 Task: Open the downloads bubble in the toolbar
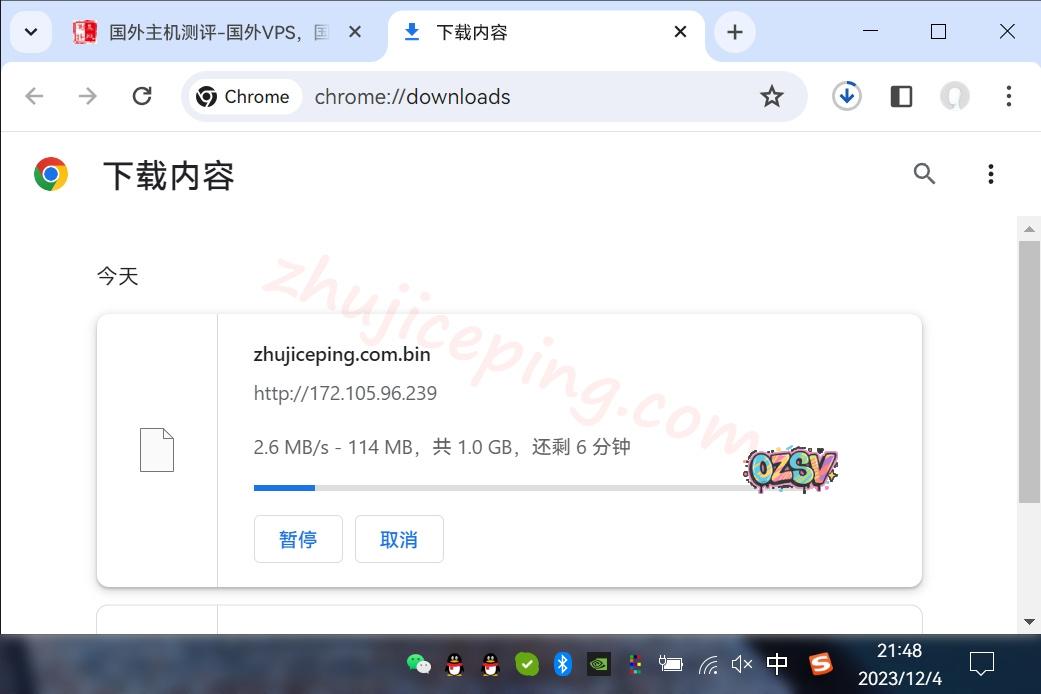[x=846, y=96]
